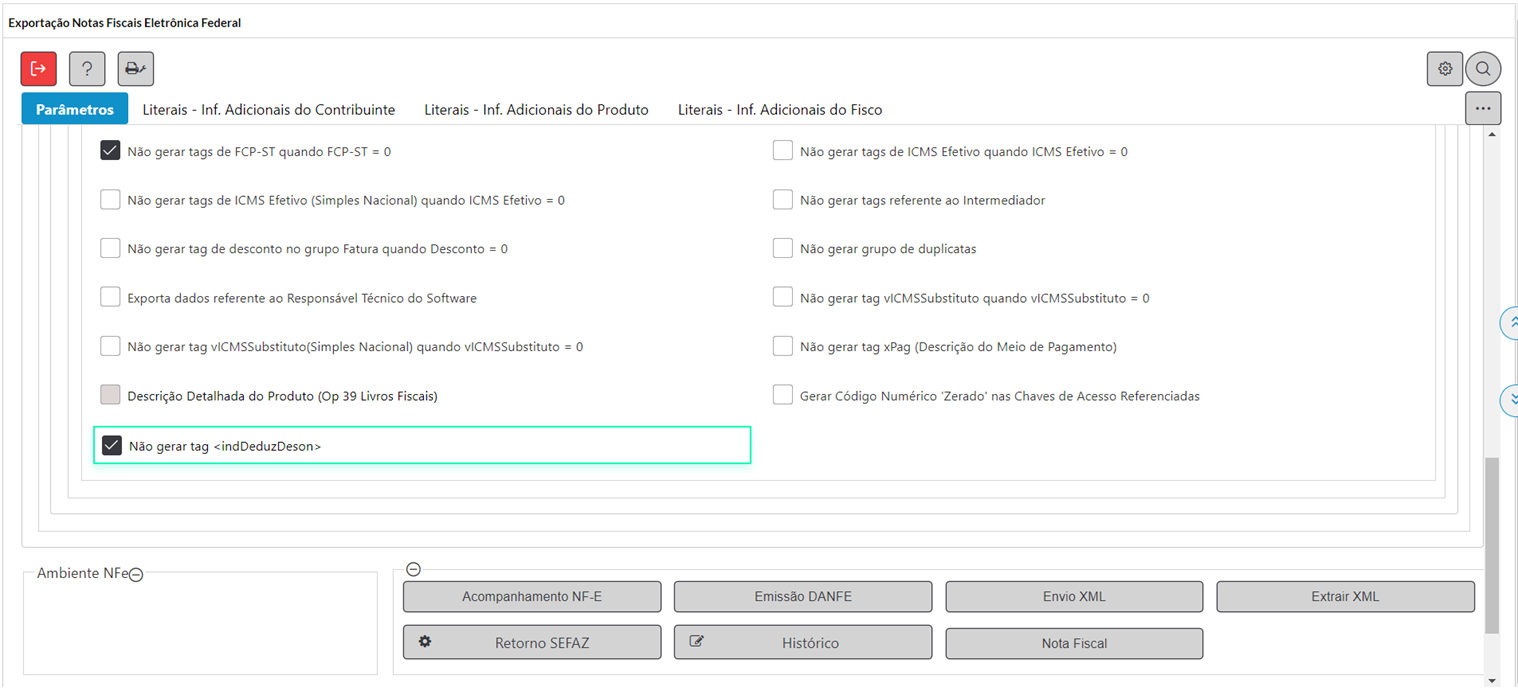Check Não gerar tag xPag option
1518x691 pixels.
pos(783,346)
